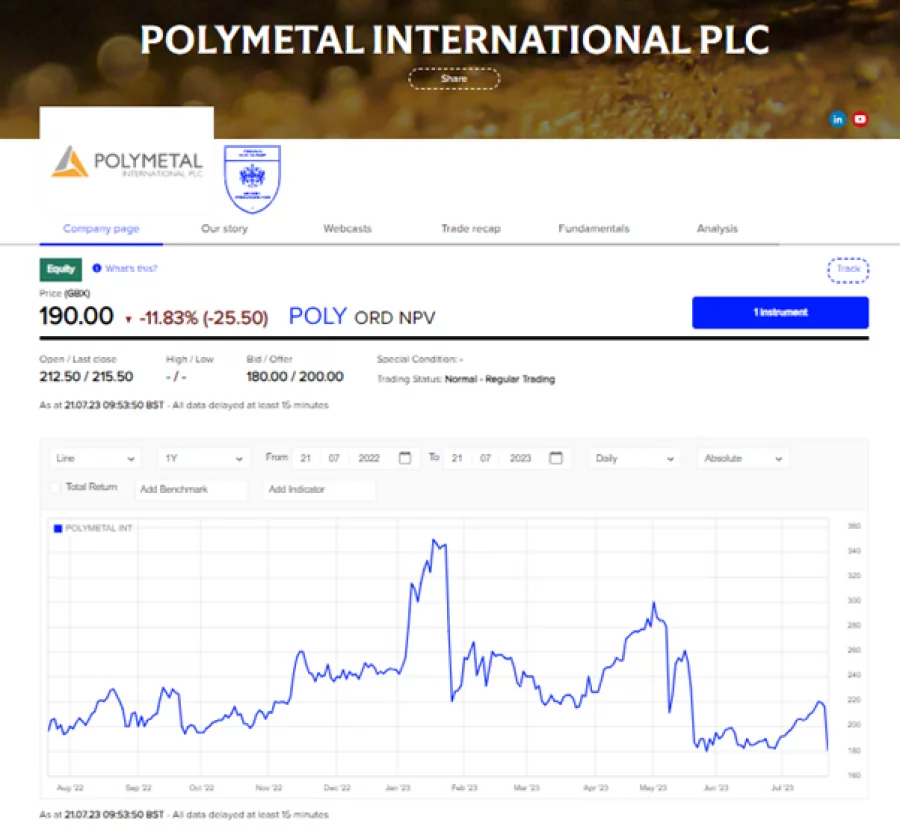The width and height of the screenshot is (900, 829).
Task: Open the YouTube icon at top right
Action: pyautogui.click(x=860, y=118)
